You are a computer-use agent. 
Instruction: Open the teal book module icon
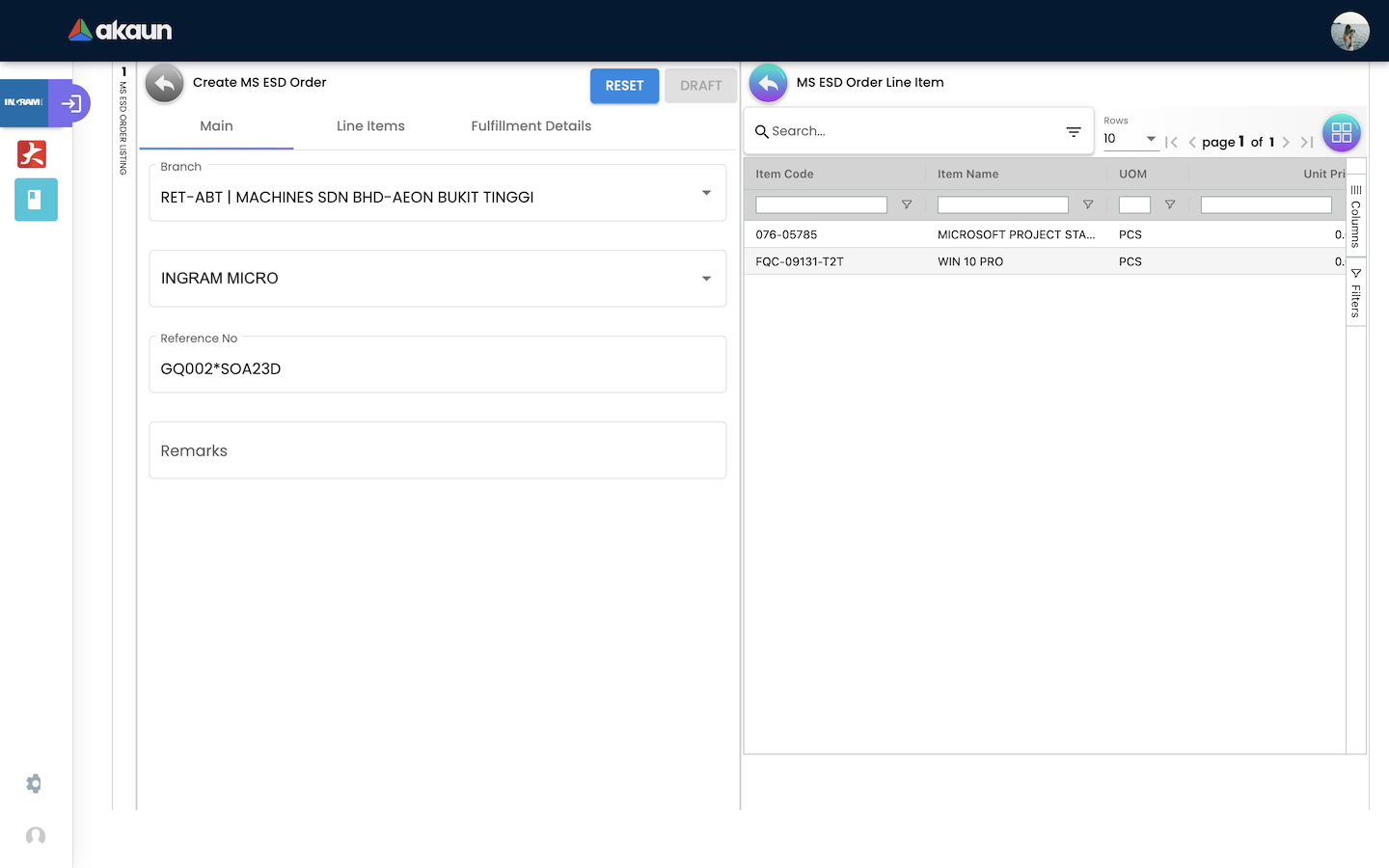pos(36,200)
